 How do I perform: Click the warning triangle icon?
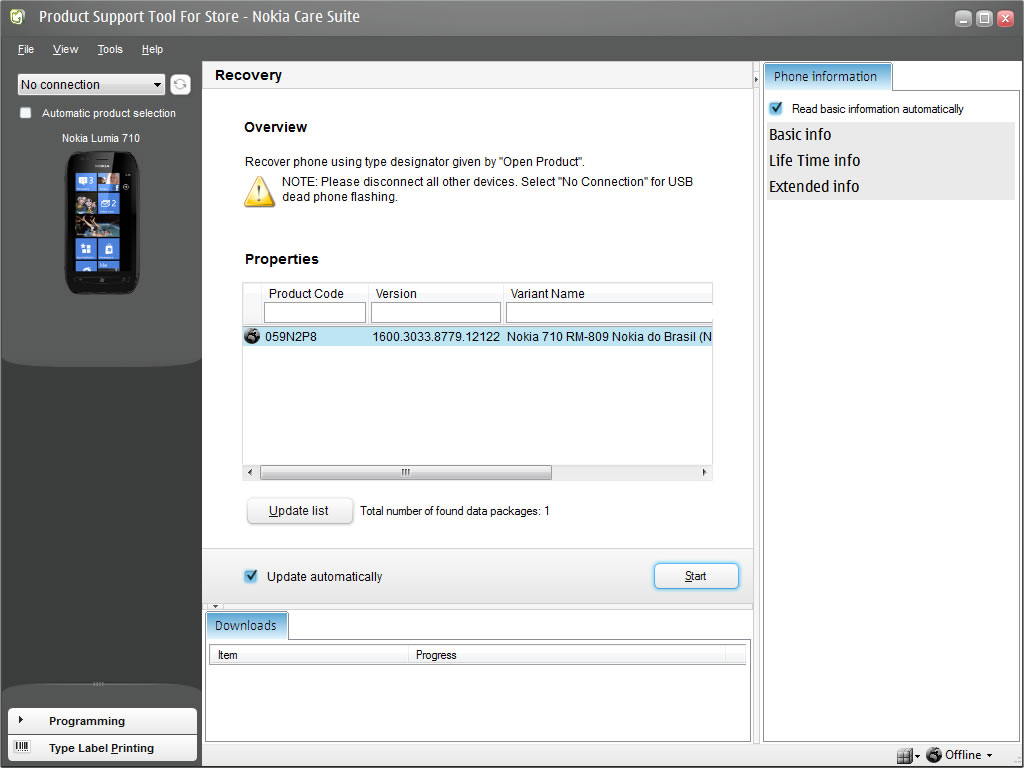pos(259,191)
